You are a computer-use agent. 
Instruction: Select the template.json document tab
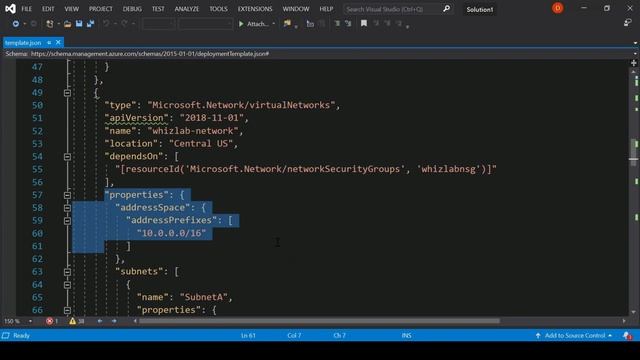coord(23,42)
